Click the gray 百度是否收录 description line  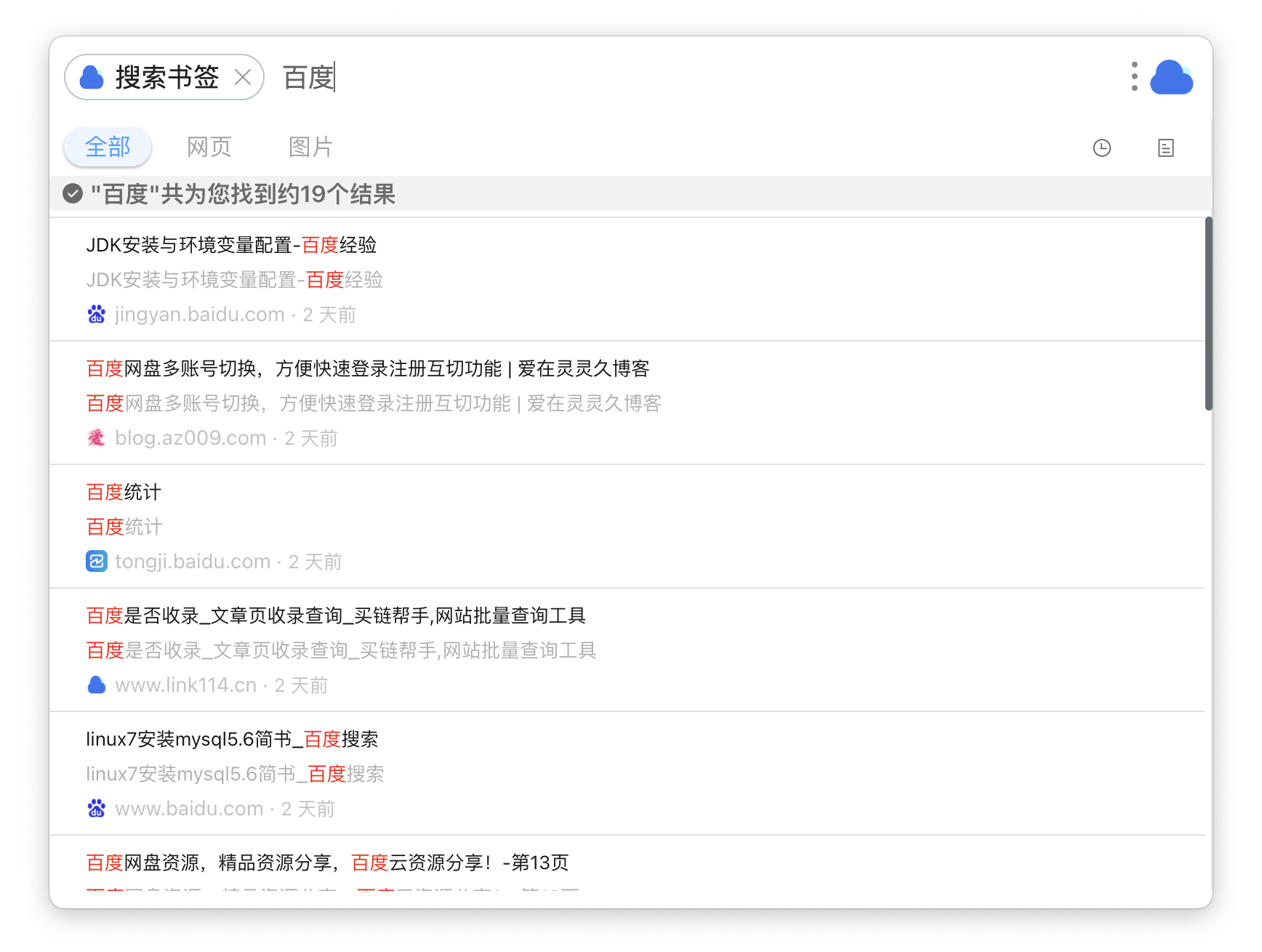pos(341,650)
